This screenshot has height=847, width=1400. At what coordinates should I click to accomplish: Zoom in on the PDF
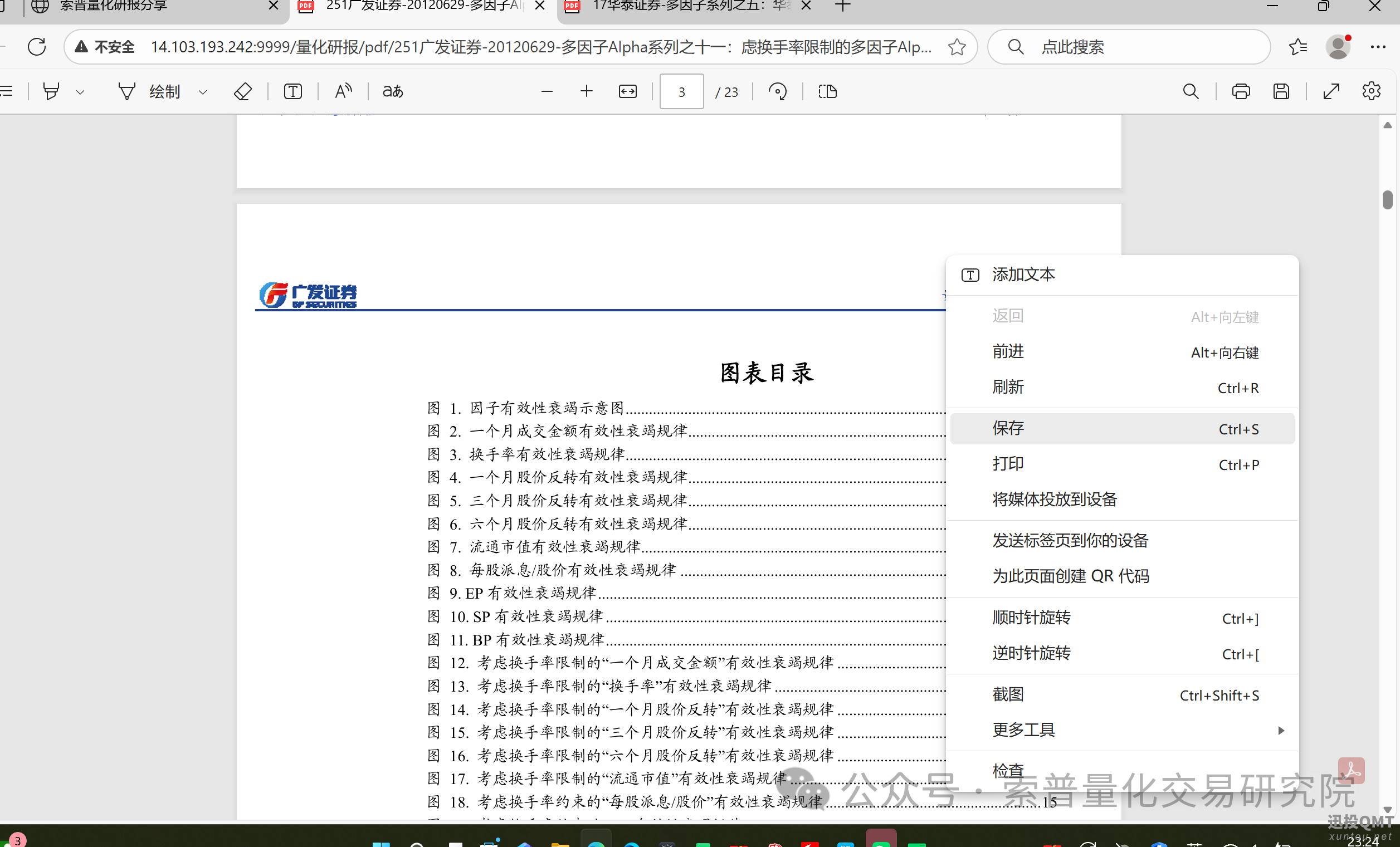coord(587,91)
